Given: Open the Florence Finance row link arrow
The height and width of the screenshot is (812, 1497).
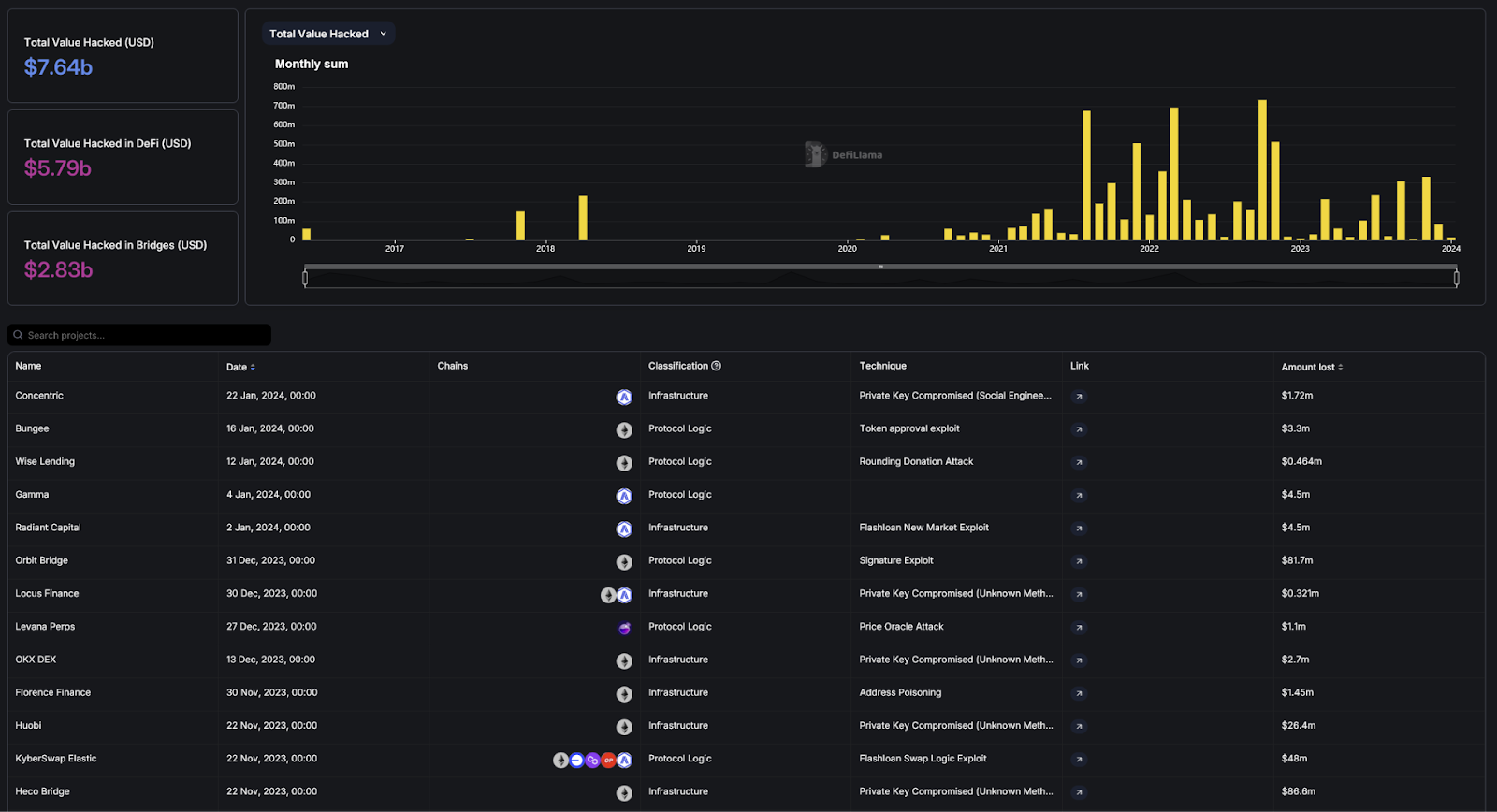Looking at the screenshot, I should tap(1079, 693).
